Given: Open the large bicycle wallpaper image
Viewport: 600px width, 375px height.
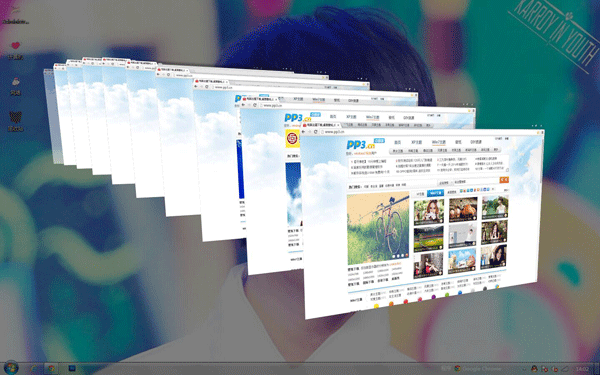Looking at the screenshot, I should coord(378,228).
